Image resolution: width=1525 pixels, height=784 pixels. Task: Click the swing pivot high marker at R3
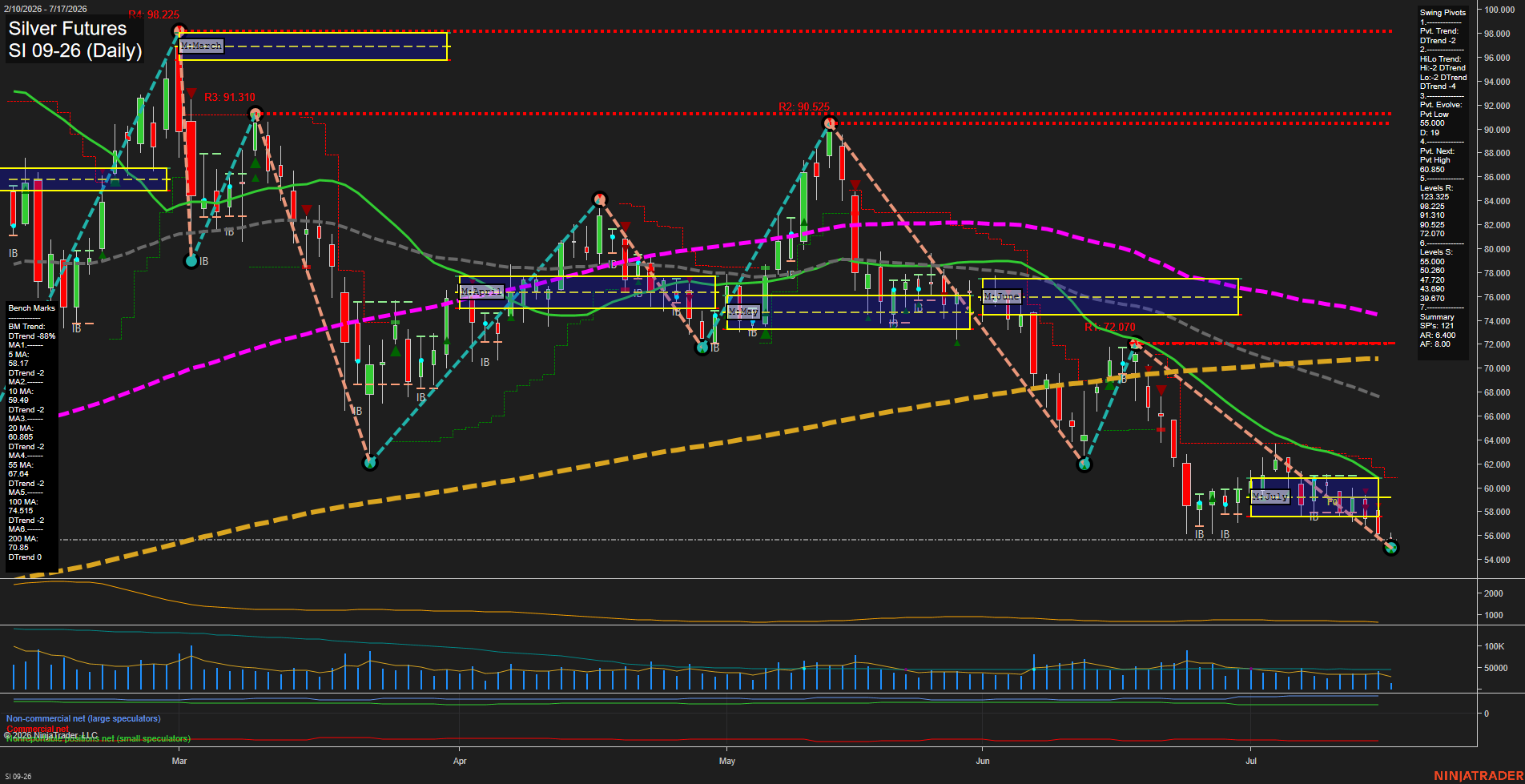[255, 114]
